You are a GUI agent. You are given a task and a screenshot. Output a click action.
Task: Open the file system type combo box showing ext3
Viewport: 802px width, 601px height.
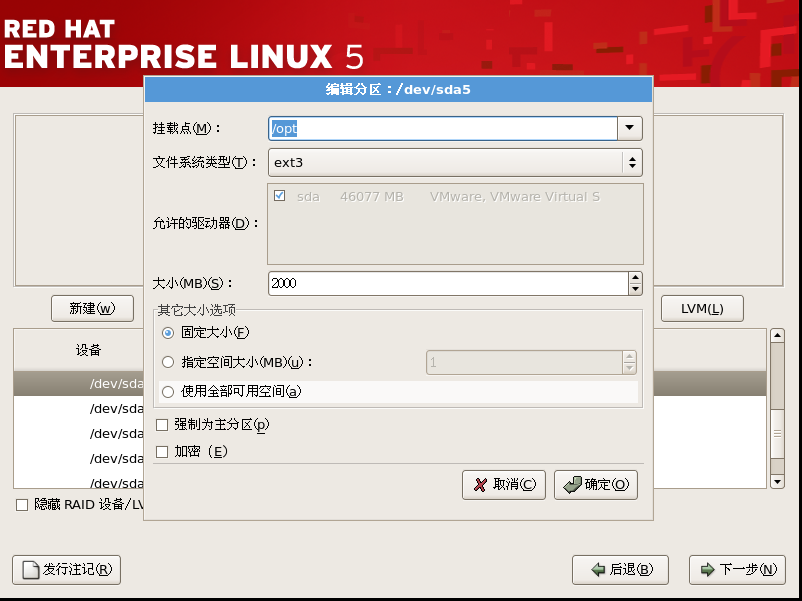click(455, 163)
